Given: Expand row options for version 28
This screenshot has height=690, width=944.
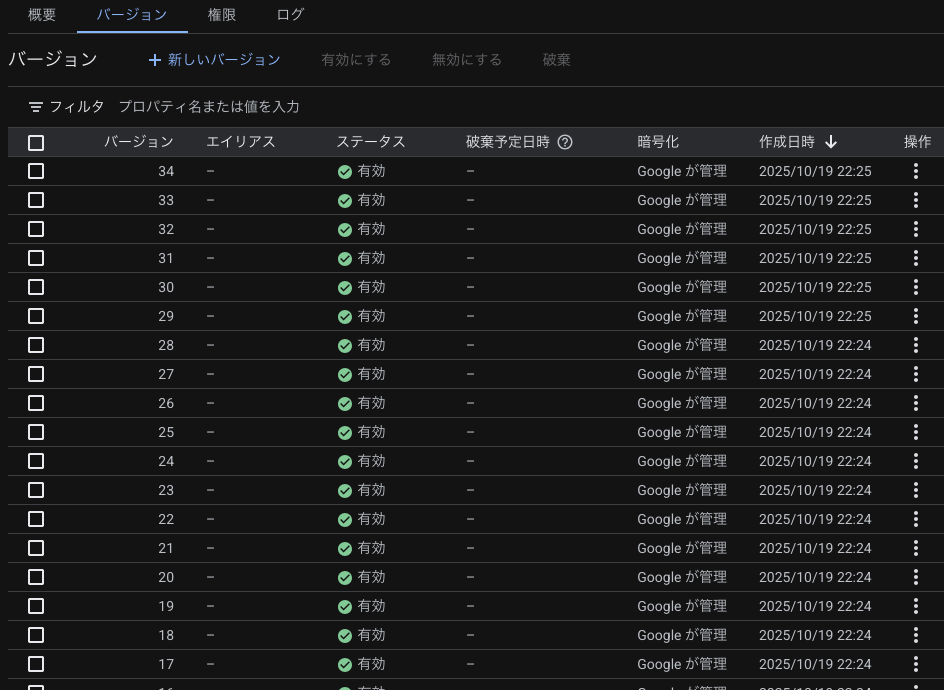Looking at the screenshot, I should pyautogui.click(x=916, y=345).
